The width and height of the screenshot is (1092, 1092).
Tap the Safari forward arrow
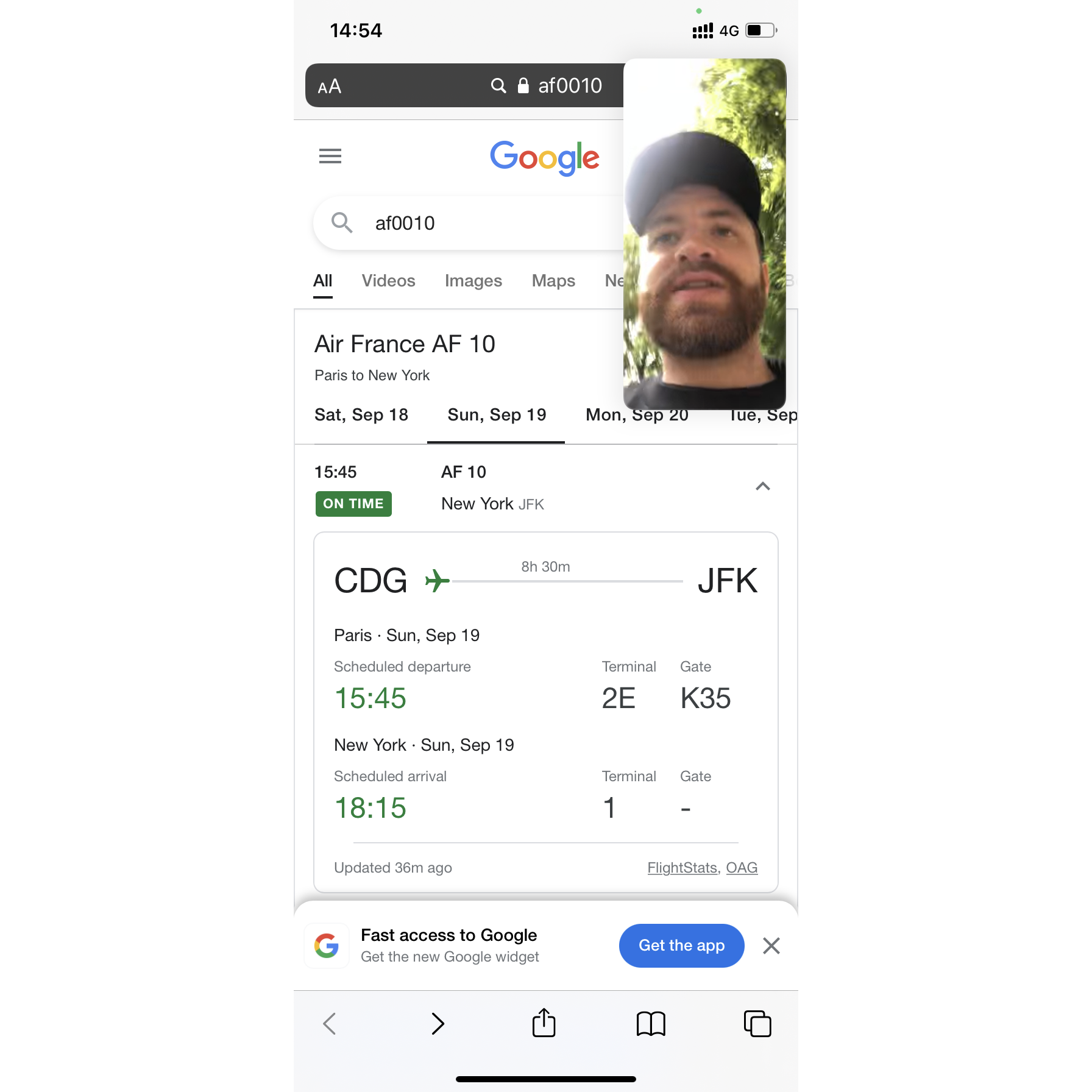coord(438,1024)
